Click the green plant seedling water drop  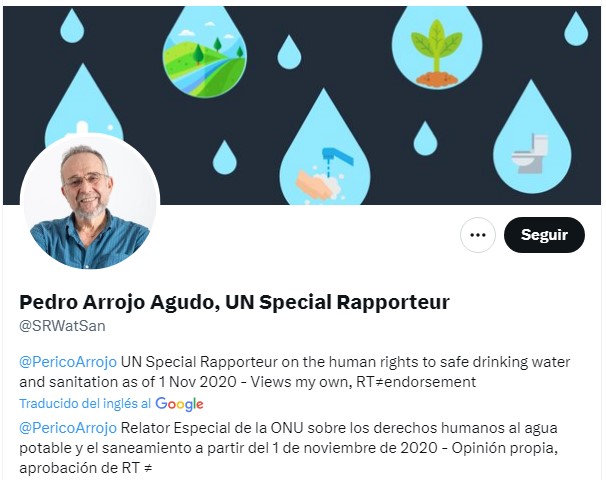437,46
